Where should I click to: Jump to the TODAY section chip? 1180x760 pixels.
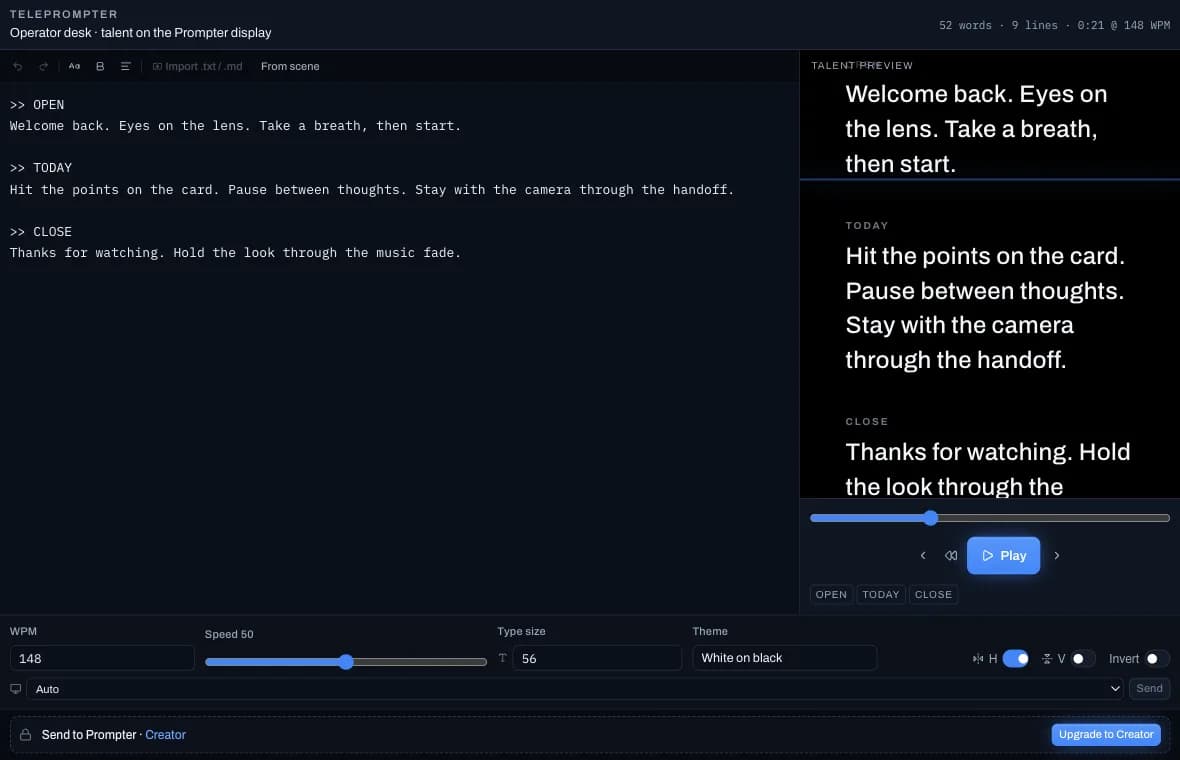click(880, 594)
